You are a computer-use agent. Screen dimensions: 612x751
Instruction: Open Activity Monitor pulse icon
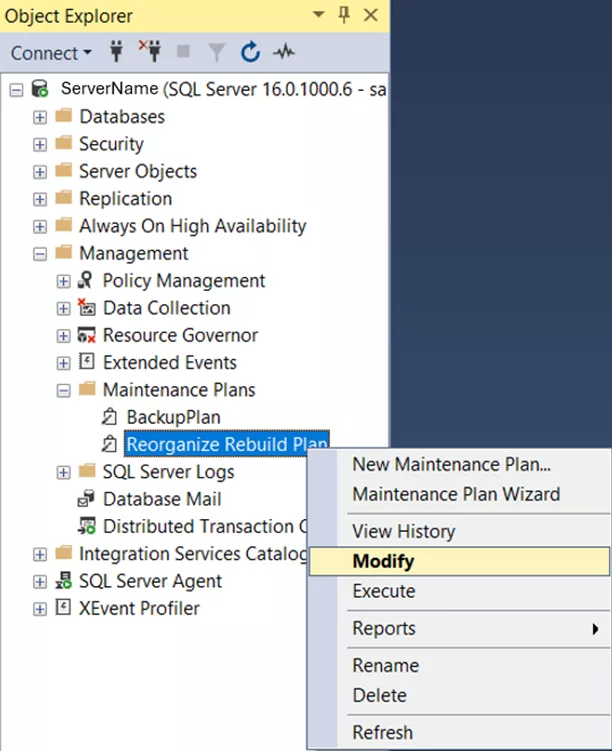[284, 51]
